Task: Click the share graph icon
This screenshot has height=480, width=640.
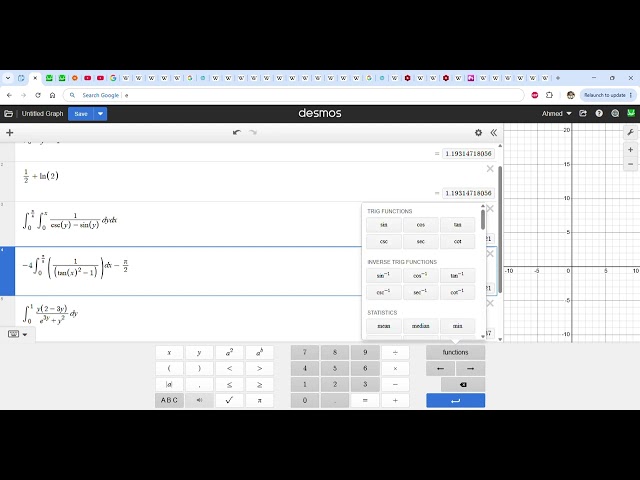Action: 583,113
